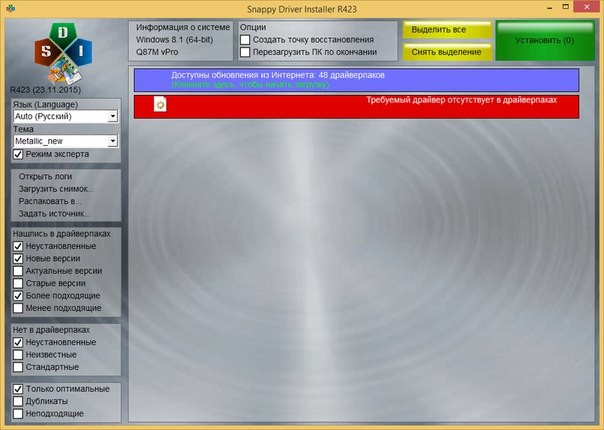
Task: Enable Старые версии filter
Action: (18, 283)
